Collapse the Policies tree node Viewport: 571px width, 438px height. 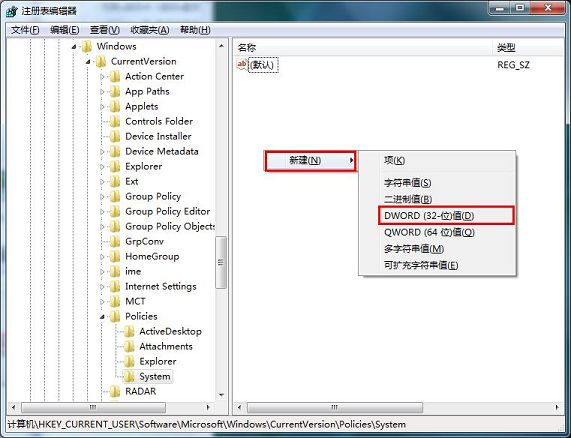[x=102, y=317]
